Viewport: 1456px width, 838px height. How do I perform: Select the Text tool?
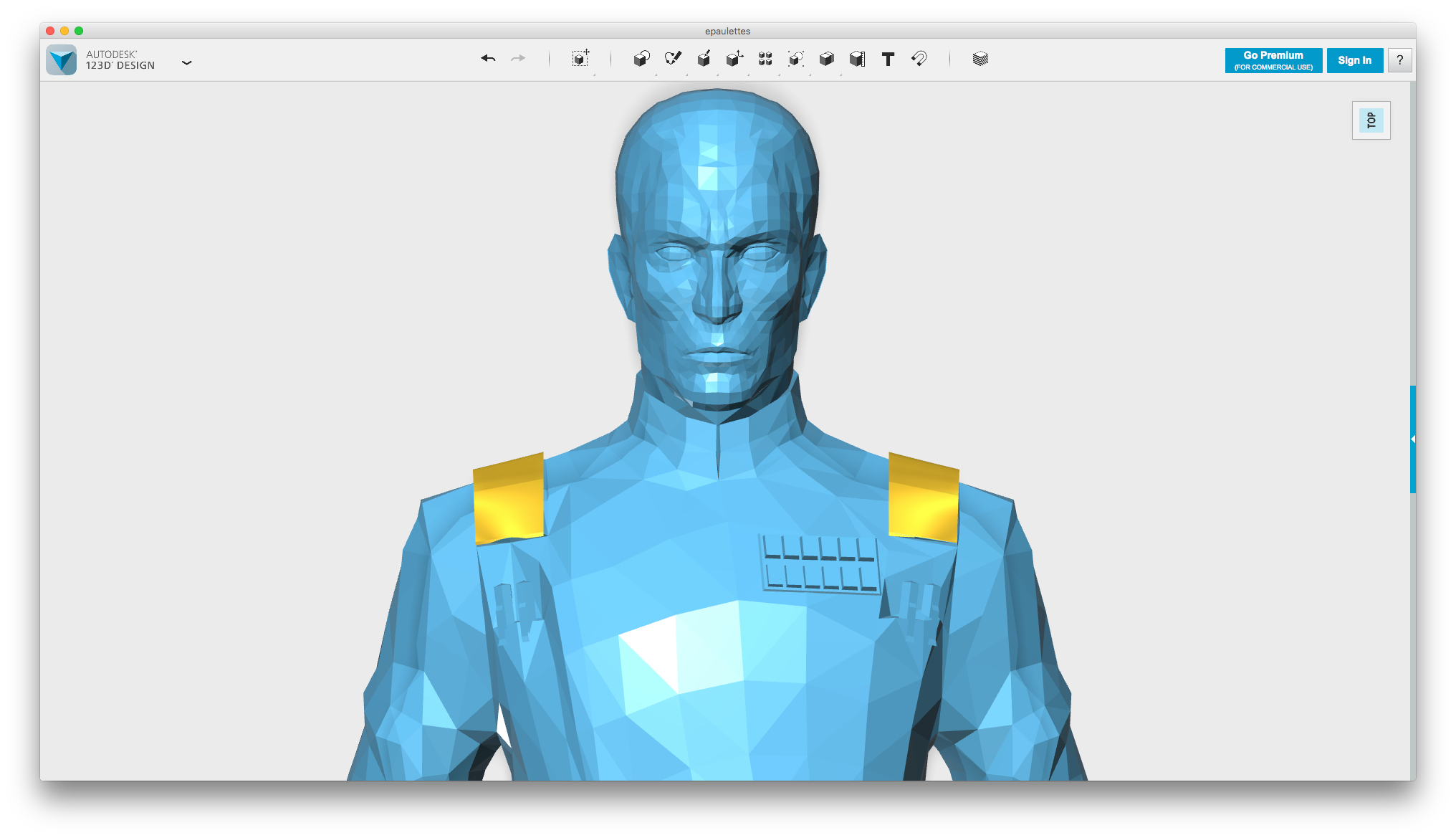[889, 59]
